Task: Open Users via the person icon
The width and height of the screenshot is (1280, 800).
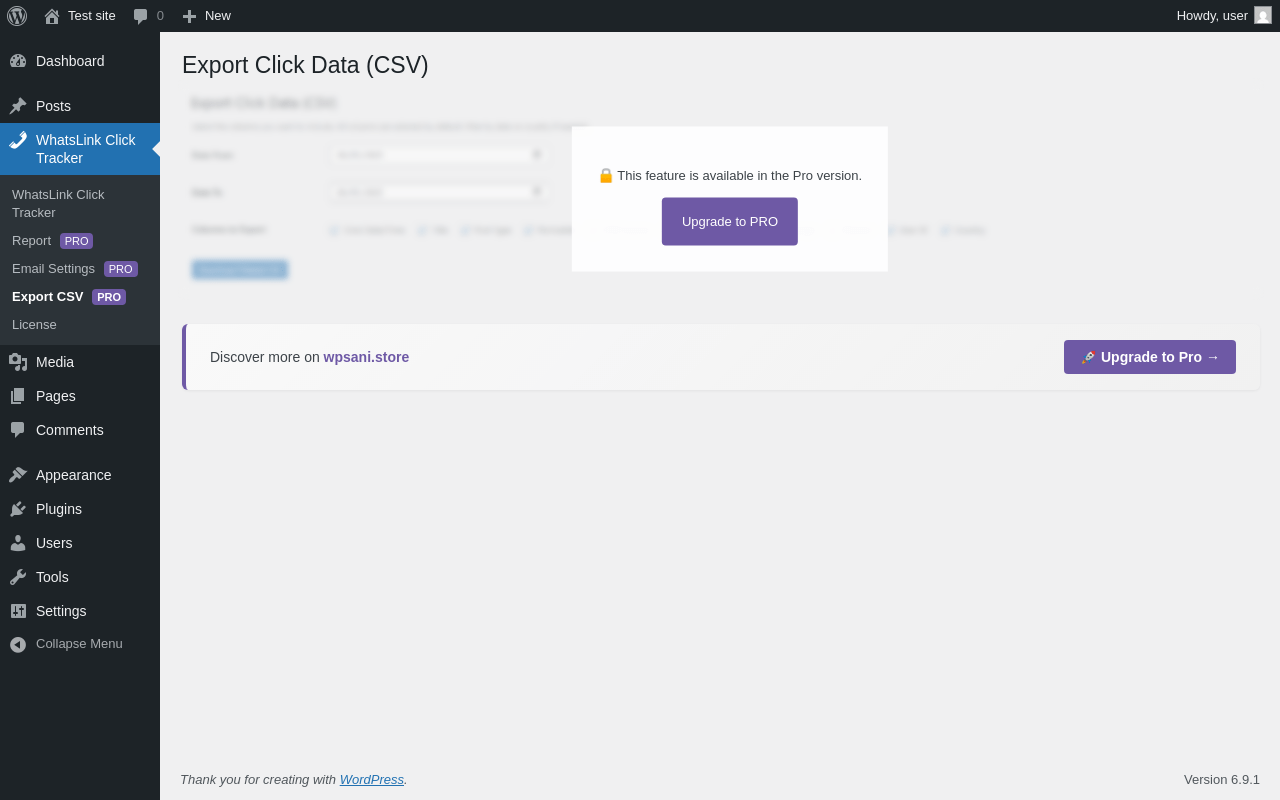Action: 18,543
